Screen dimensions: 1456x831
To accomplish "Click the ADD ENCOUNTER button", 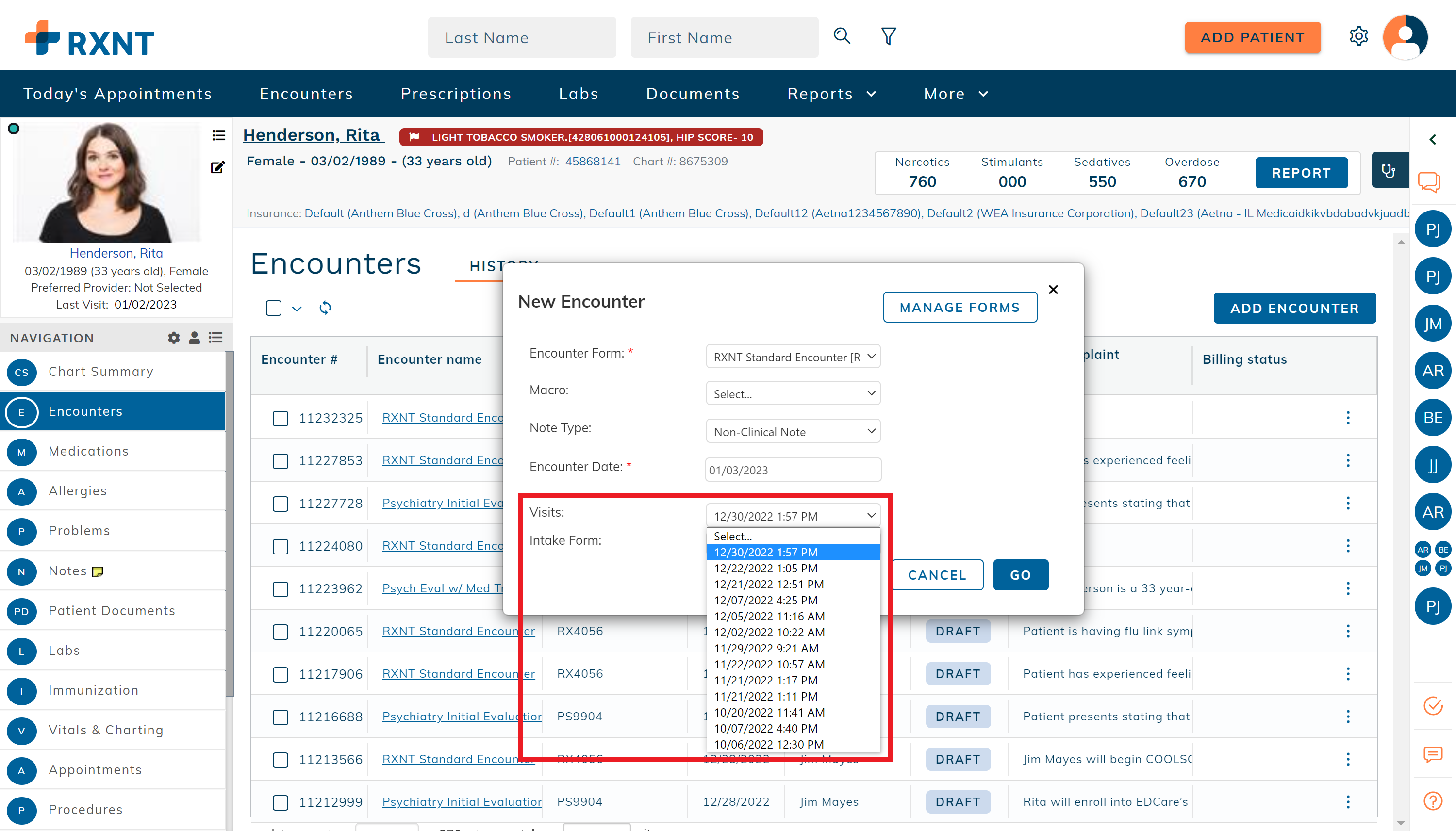I will (1294, 308).
